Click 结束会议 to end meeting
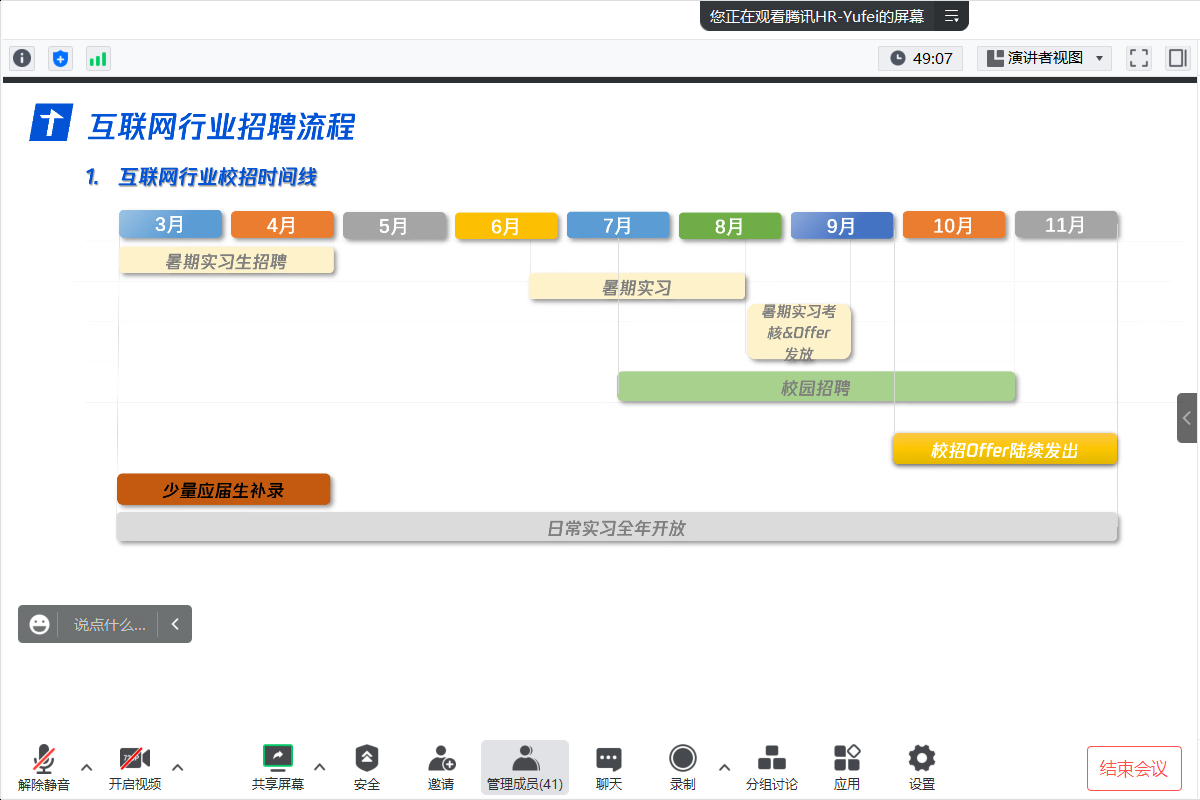1200x800 pixels. coord(1134,768)
